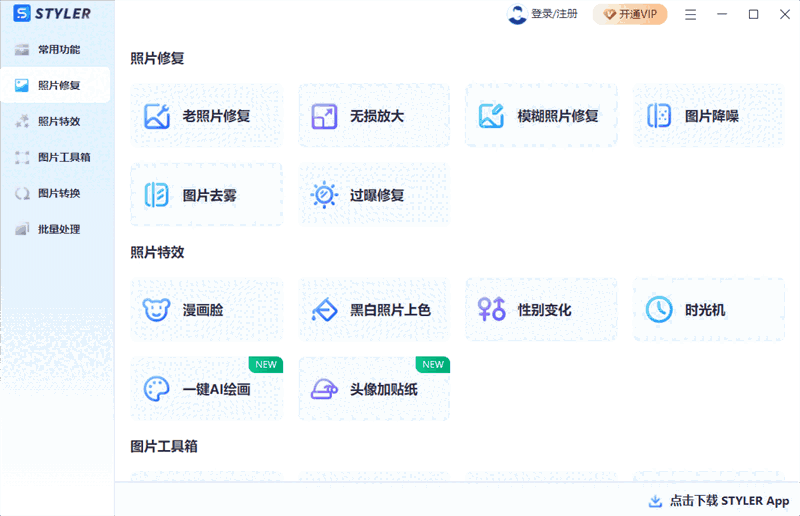The height and width of the screenshot is (516, 800).
Task: Click the 头像加贴纸 hat icon
Action: pos(324,389)
